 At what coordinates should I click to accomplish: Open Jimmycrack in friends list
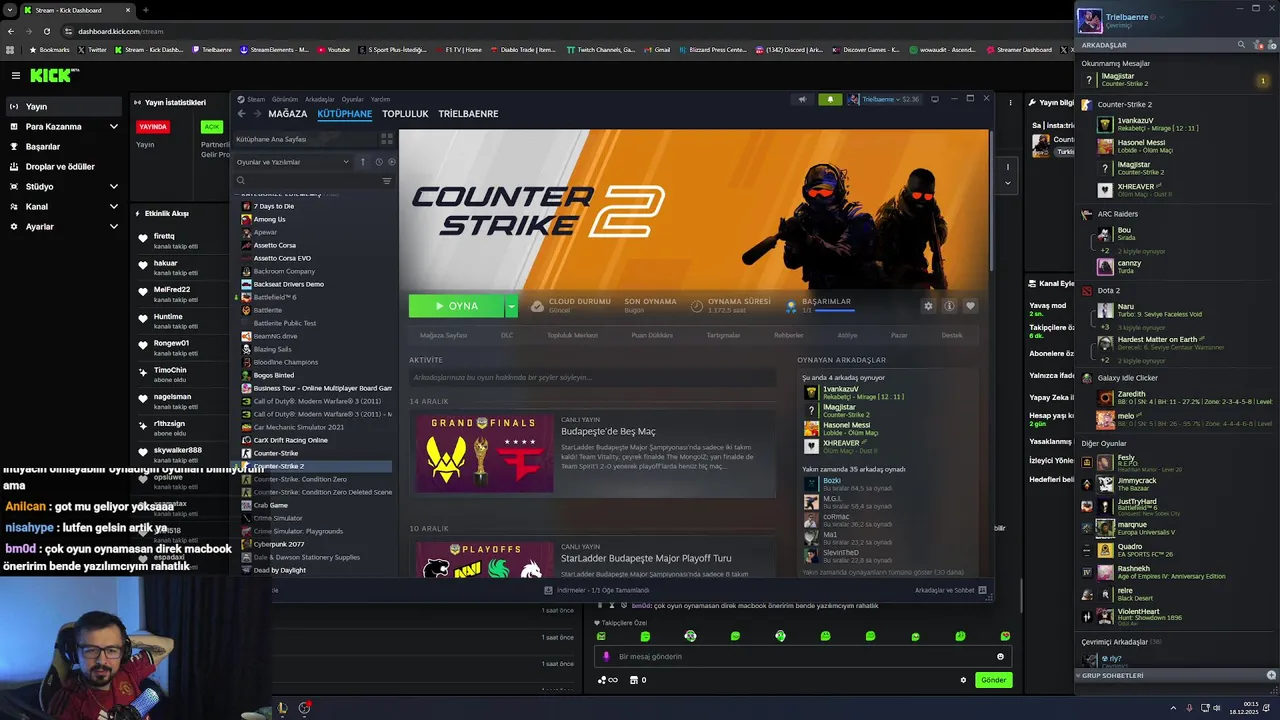point(1136,484)
